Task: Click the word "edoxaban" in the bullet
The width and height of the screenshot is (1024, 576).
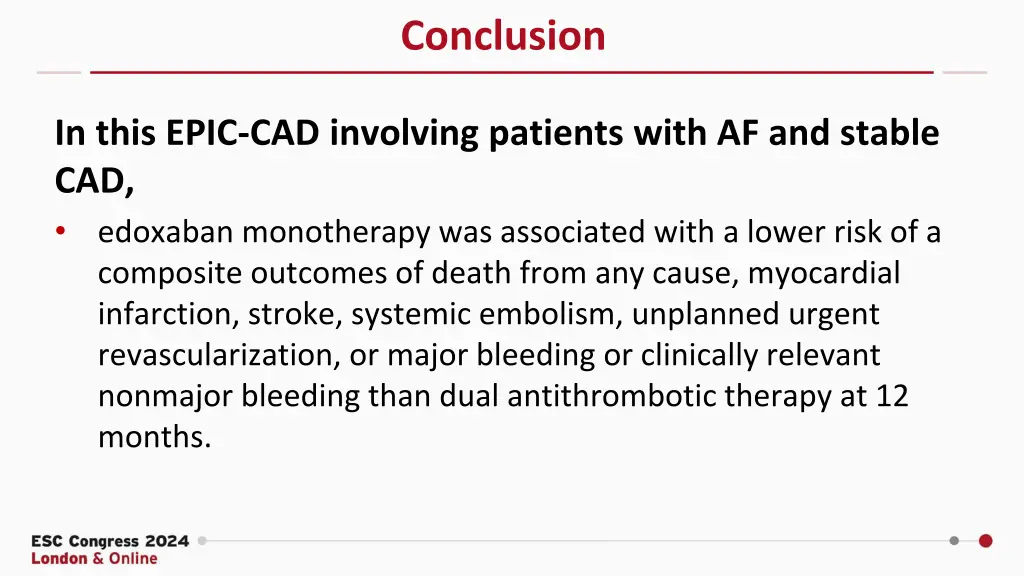Action: tap(166, 232)
